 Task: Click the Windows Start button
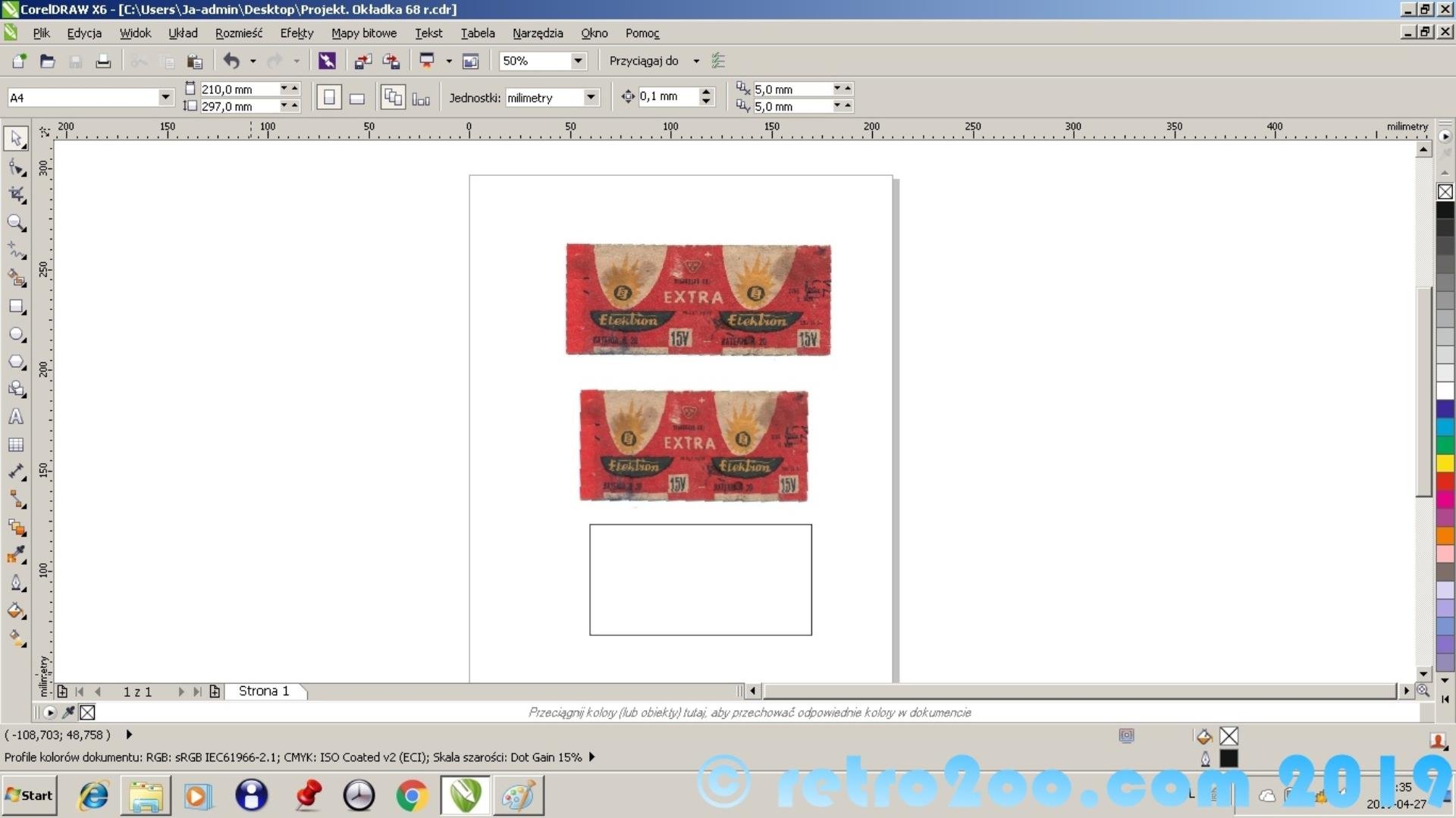[30, 795]
